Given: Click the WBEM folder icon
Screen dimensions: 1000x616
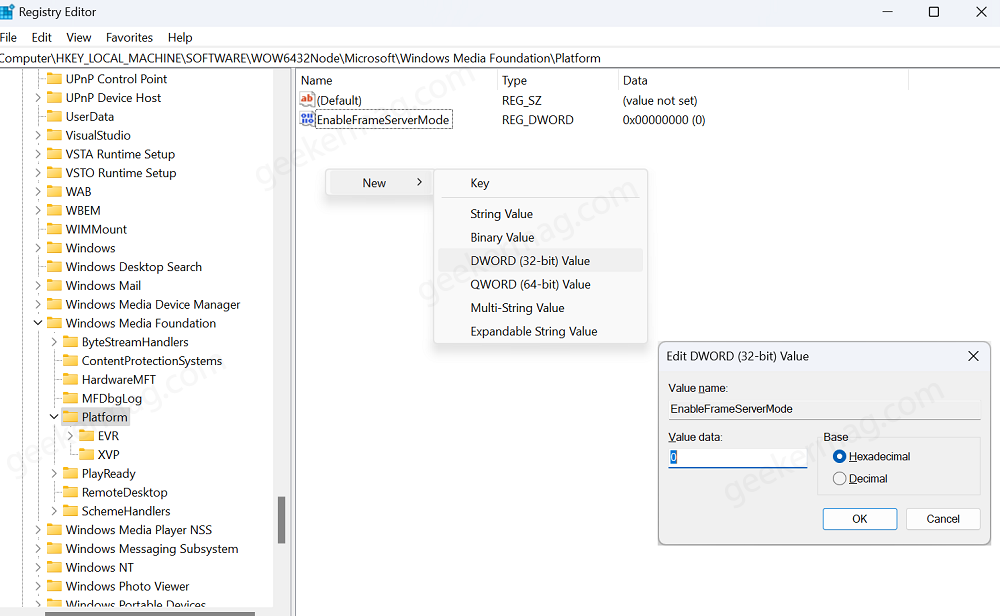Looking at the screenshot, I should pyautogui.click(x=55, y=210).
